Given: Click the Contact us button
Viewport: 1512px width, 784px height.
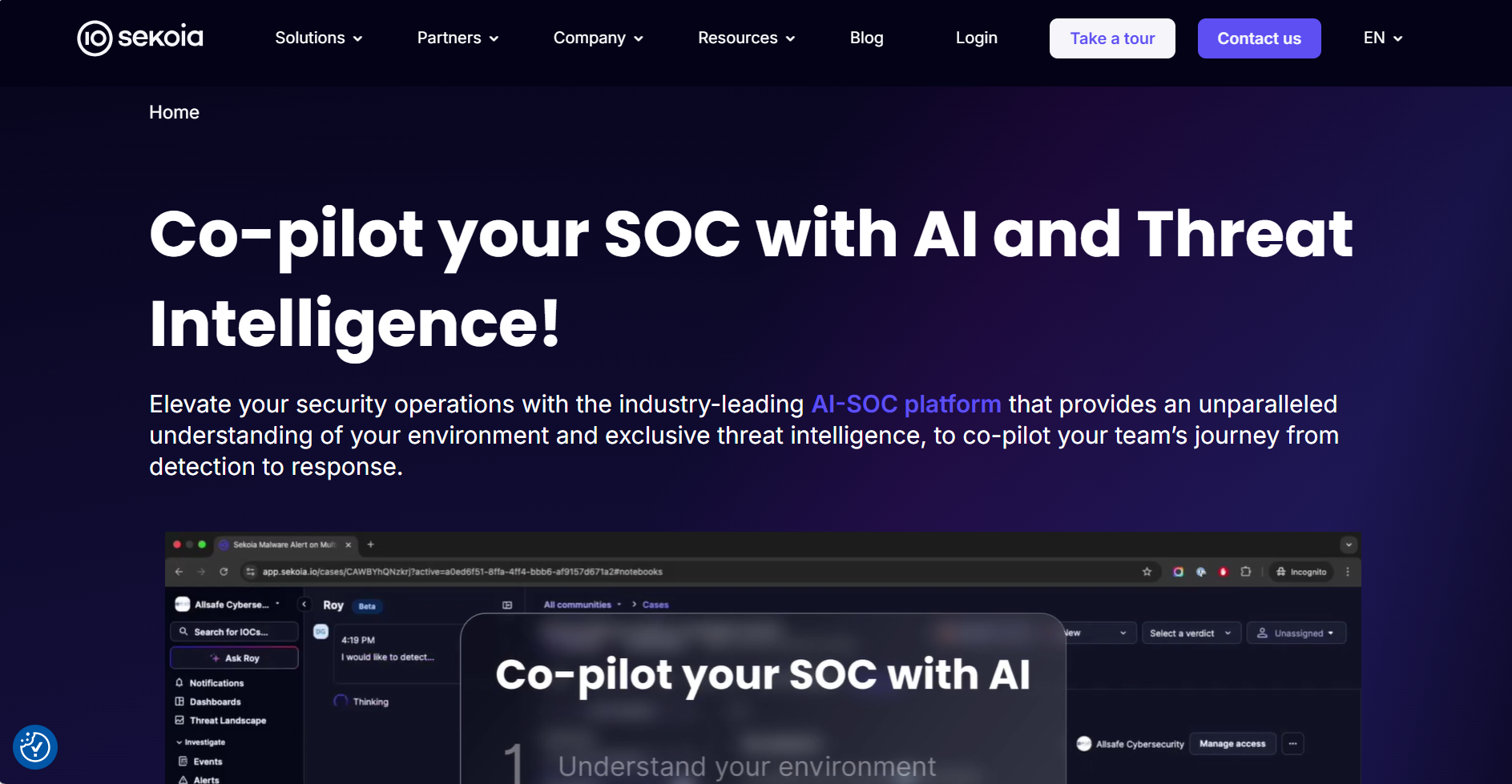Looking at the screenshot, I should point(1259,38).
